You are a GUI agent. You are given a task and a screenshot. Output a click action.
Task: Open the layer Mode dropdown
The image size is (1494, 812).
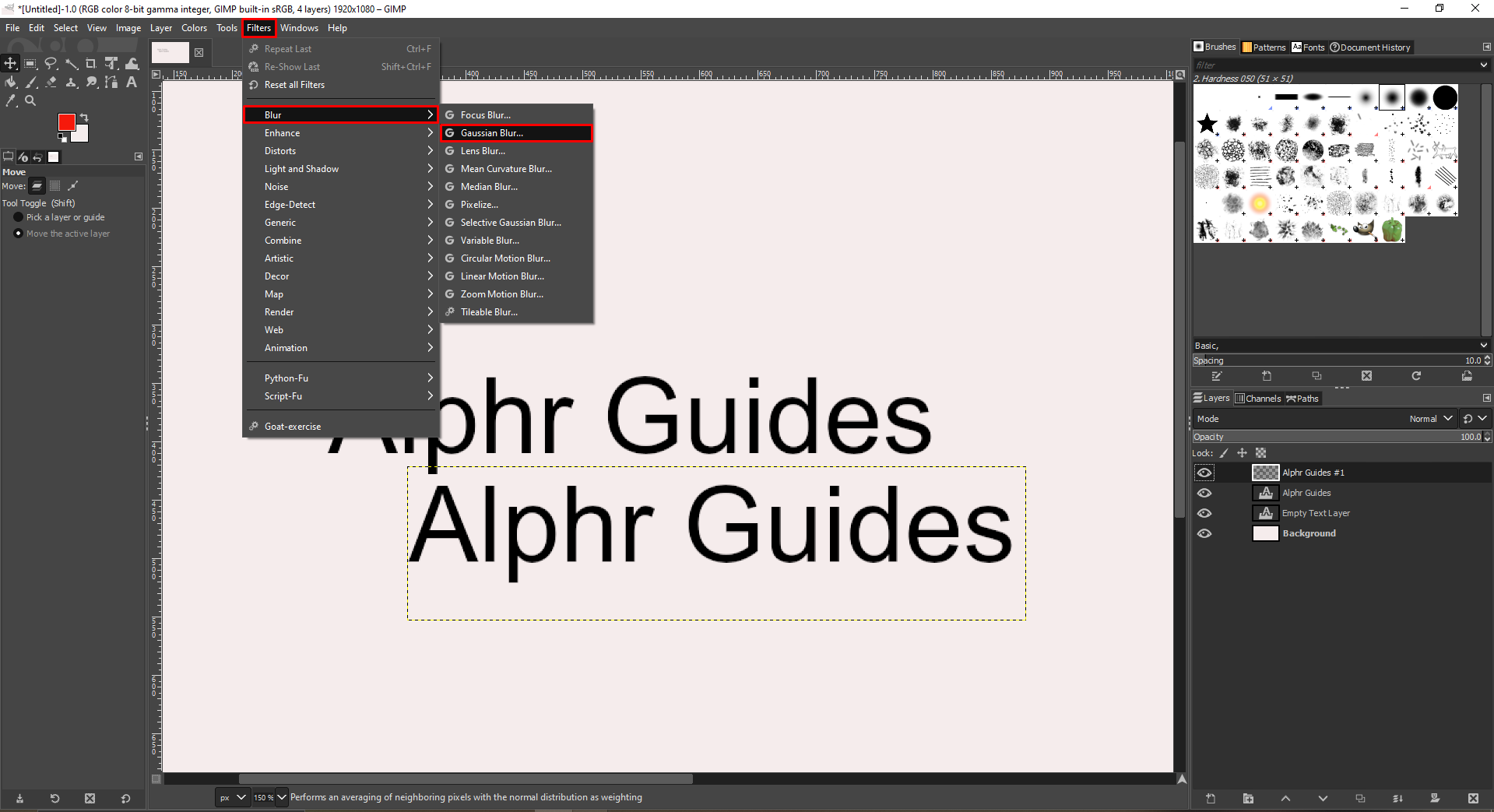(1324, 419)
